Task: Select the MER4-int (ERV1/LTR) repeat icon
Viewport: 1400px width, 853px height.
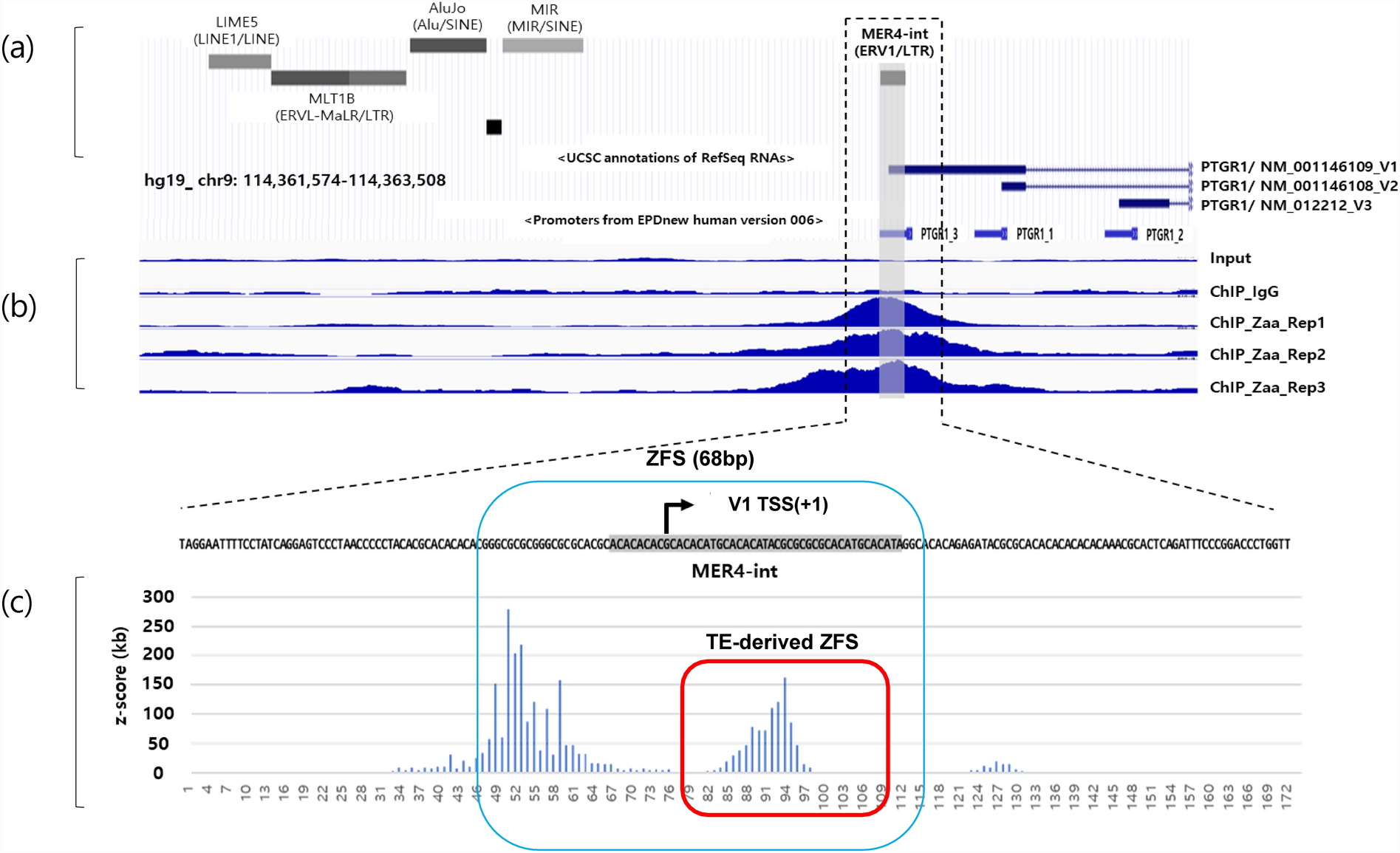Action: point(894,76)
